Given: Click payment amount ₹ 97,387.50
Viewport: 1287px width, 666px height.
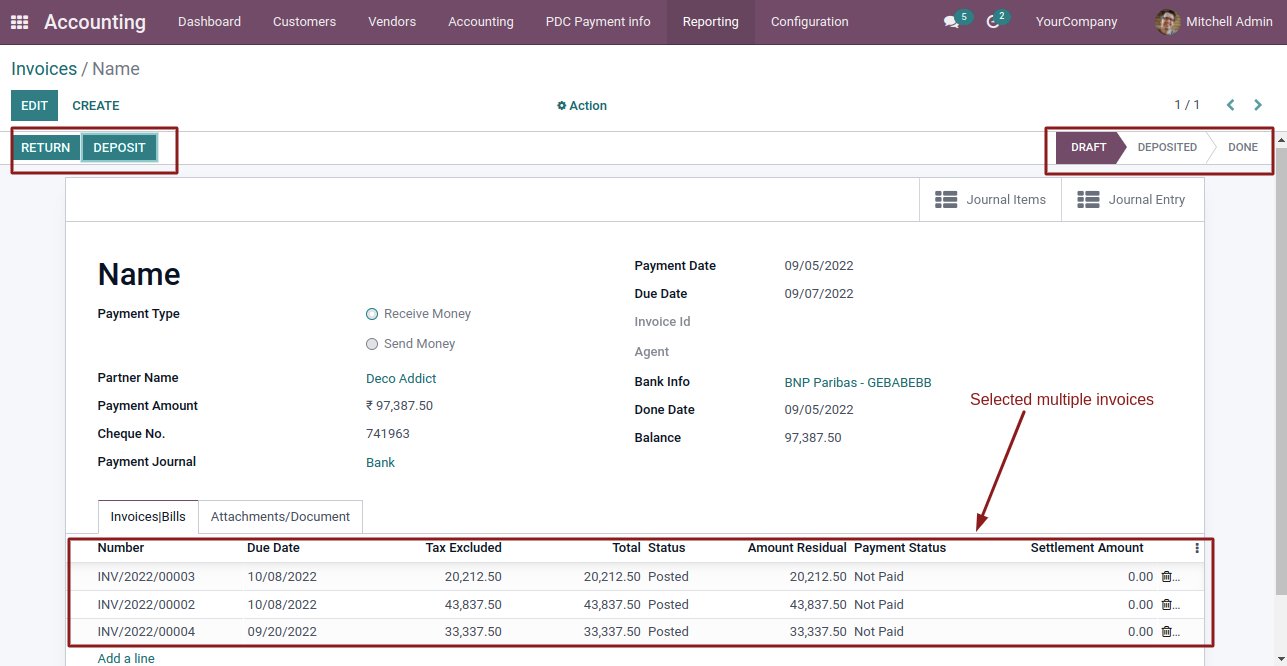Looking at the screenshot, I should (x=399, y=406).
